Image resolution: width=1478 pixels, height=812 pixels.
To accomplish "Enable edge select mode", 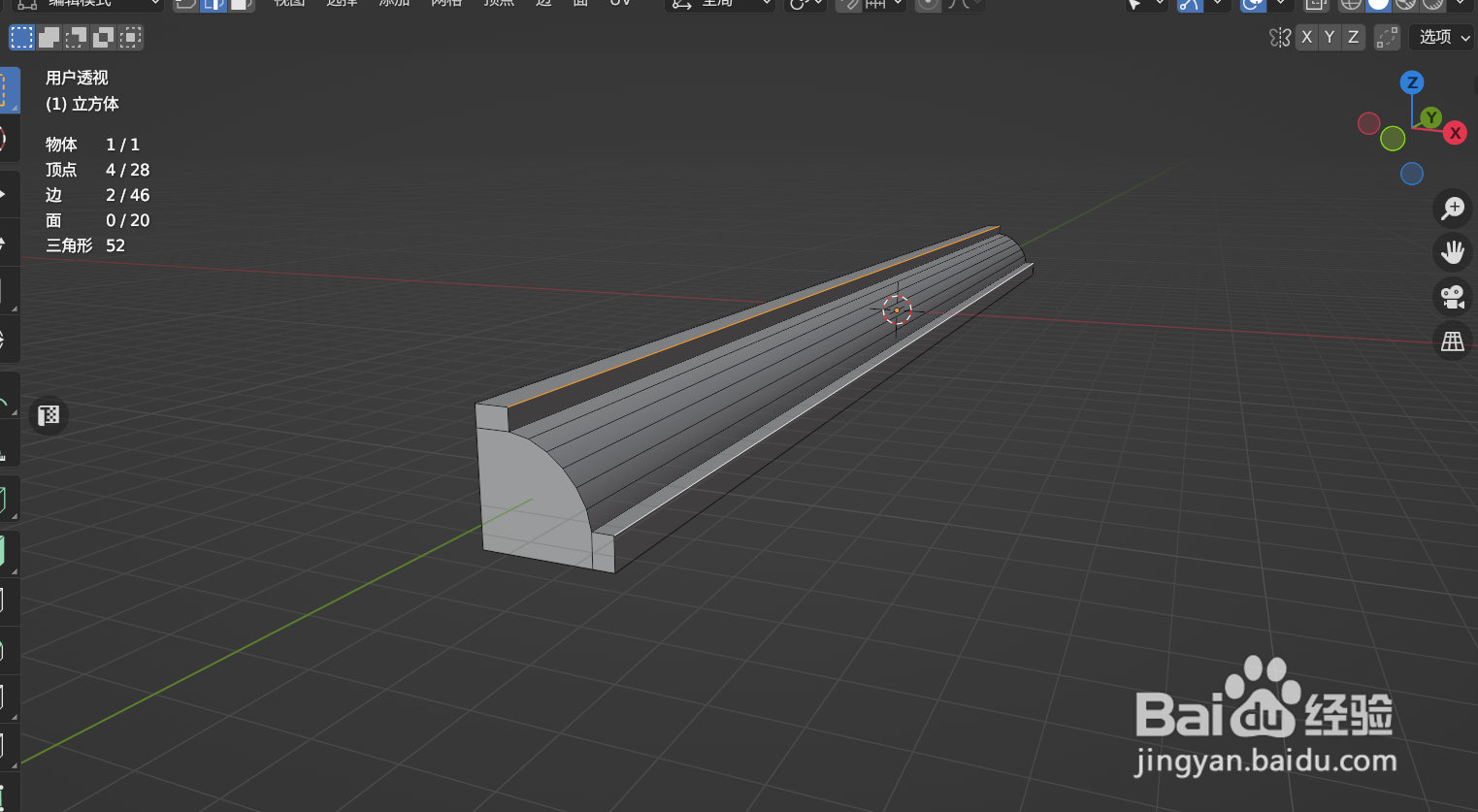I will click(x=213, y=4).
